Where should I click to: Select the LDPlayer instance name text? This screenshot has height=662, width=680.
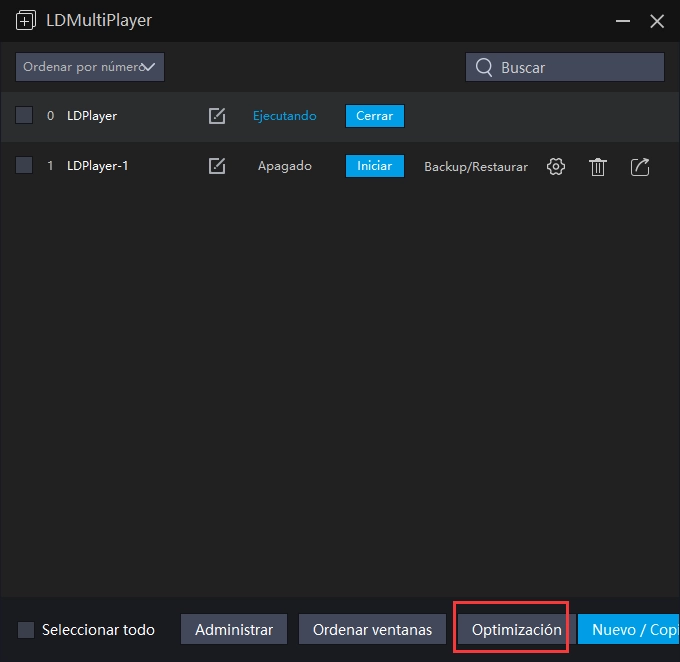pyautogui.click(x=92, y=116)
